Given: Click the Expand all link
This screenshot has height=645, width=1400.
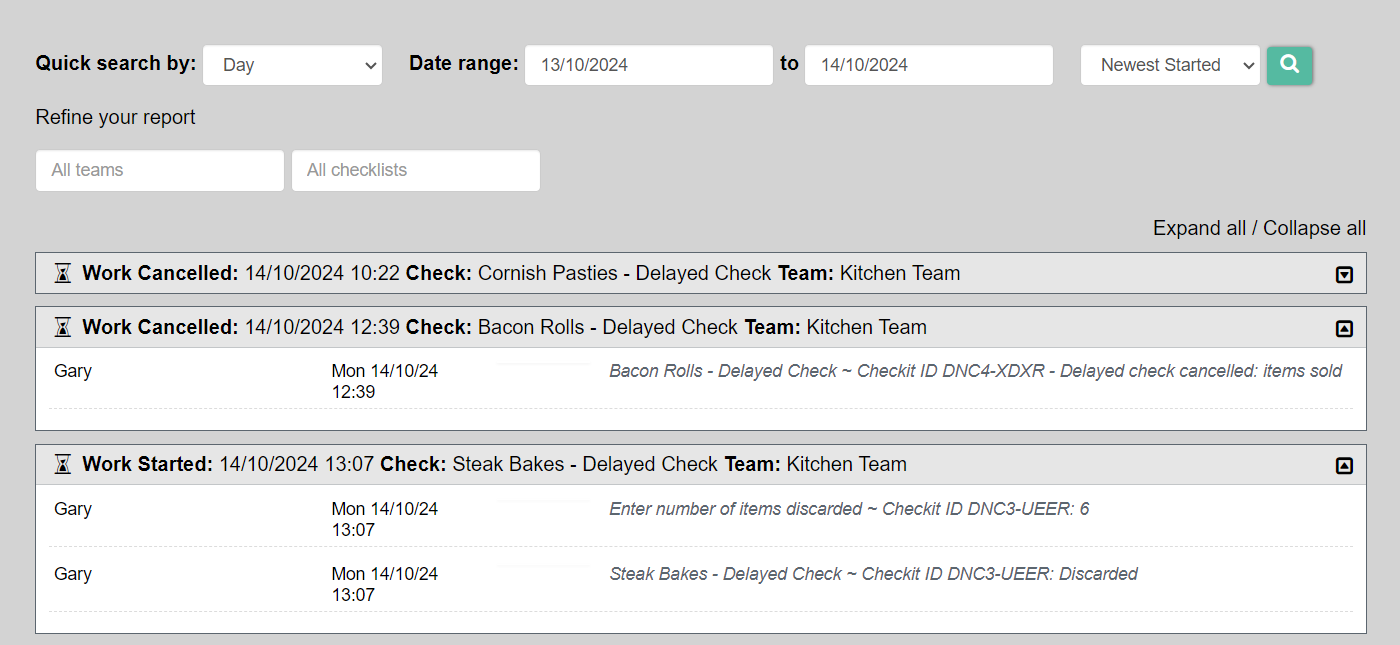Looking at the screenshot, I should point(1199,228).
